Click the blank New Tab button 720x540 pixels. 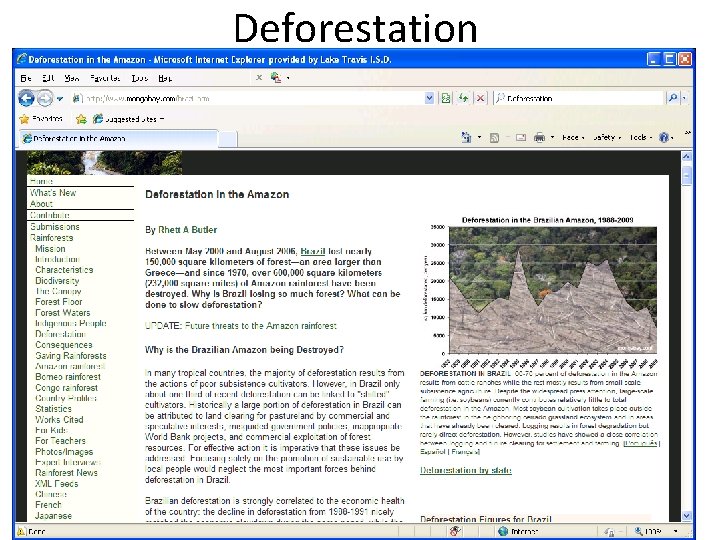click(x=228, y=139)
